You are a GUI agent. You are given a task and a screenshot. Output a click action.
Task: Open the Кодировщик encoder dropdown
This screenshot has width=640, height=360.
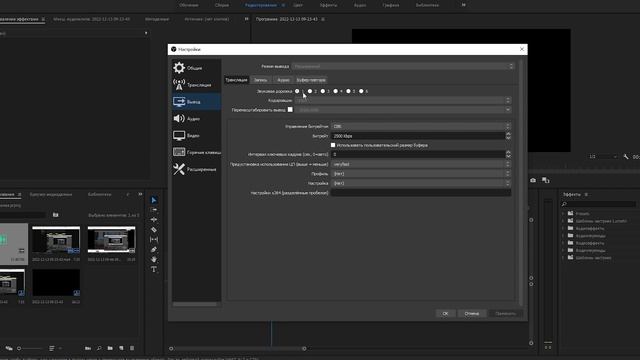pyautogui.click(x=403, y=100)
